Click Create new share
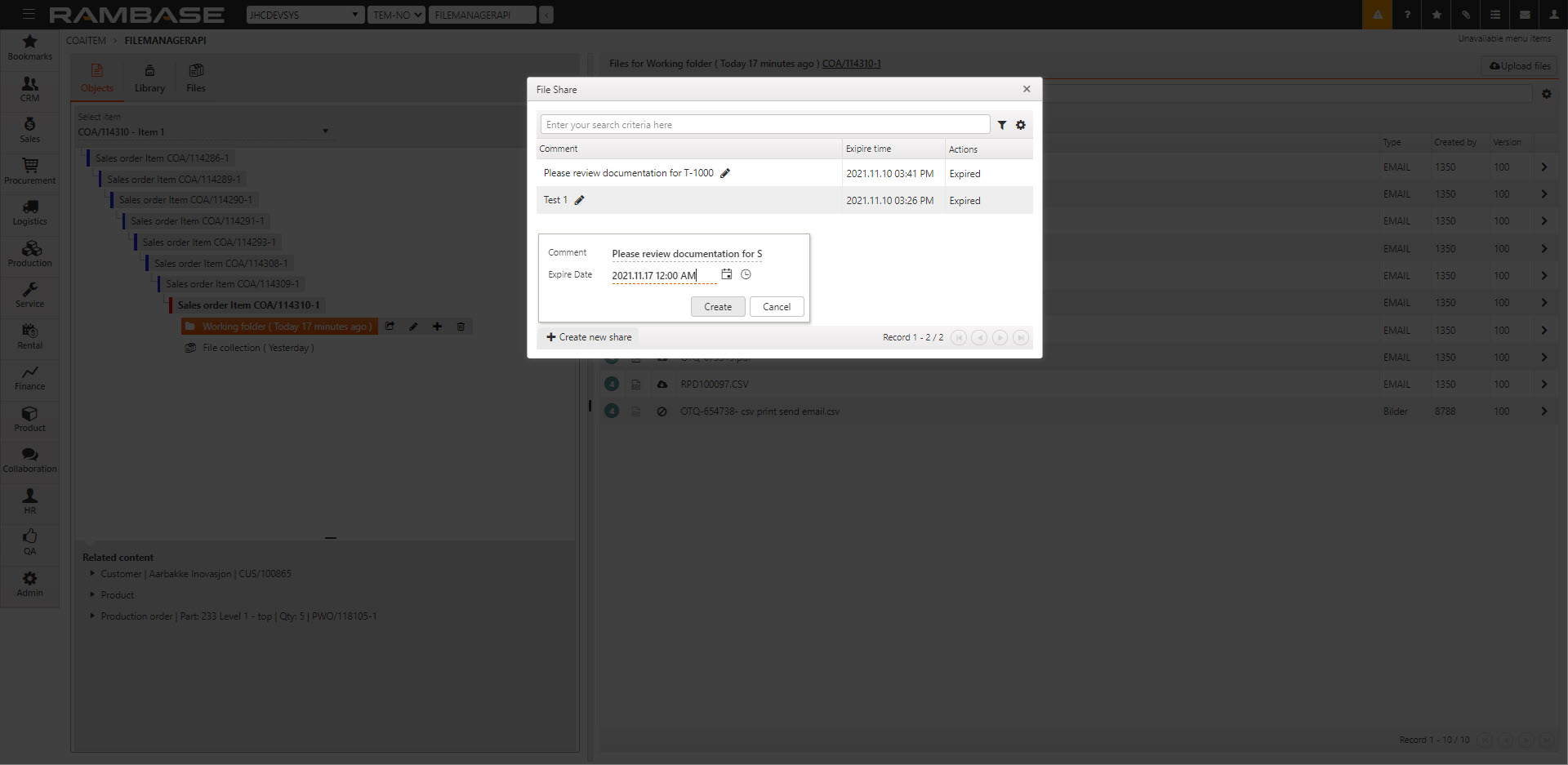 589,337
